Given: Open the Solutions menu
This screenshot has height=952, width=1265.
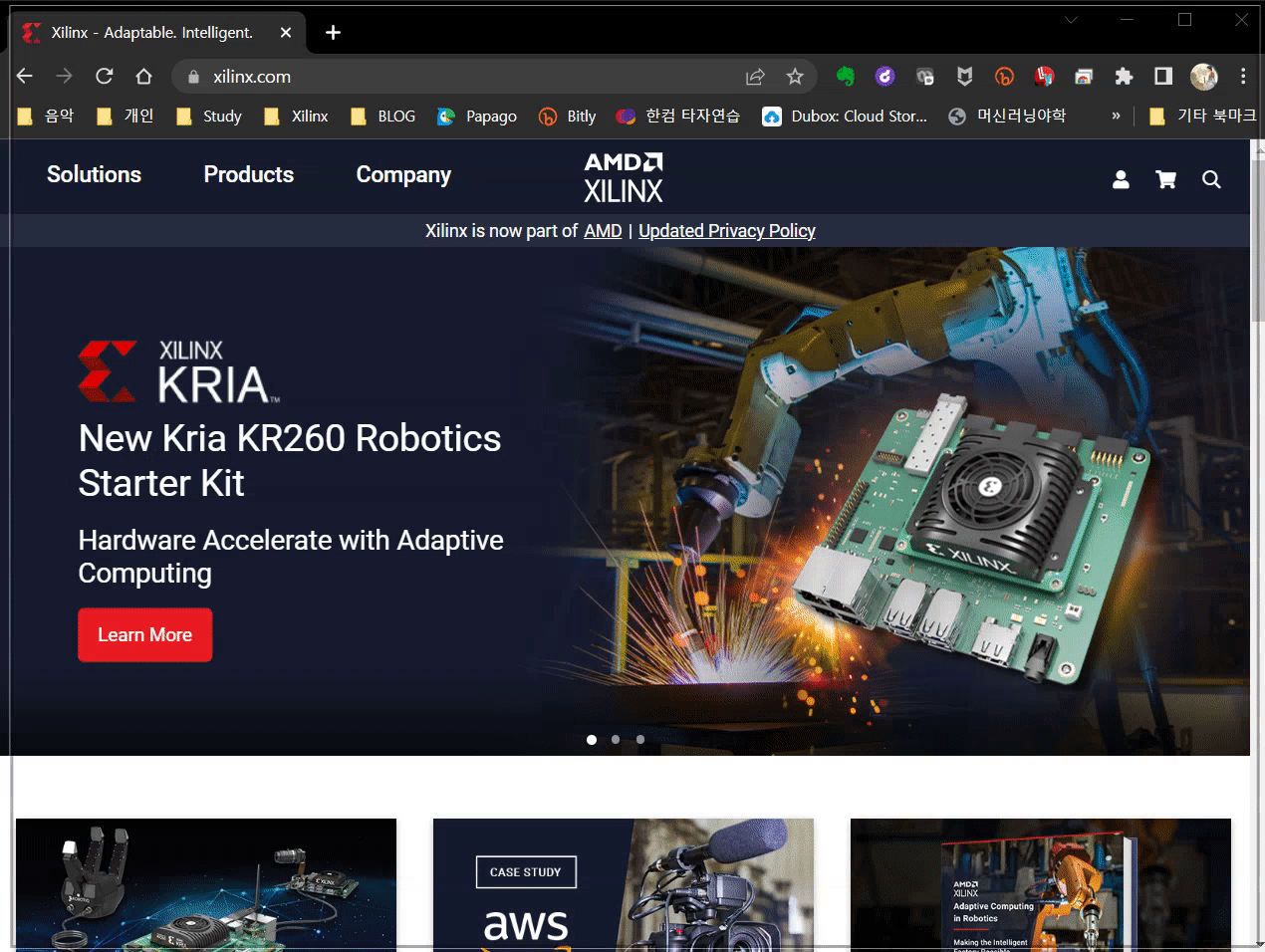Looking at the screenshot, I should (x=94, y=174).
